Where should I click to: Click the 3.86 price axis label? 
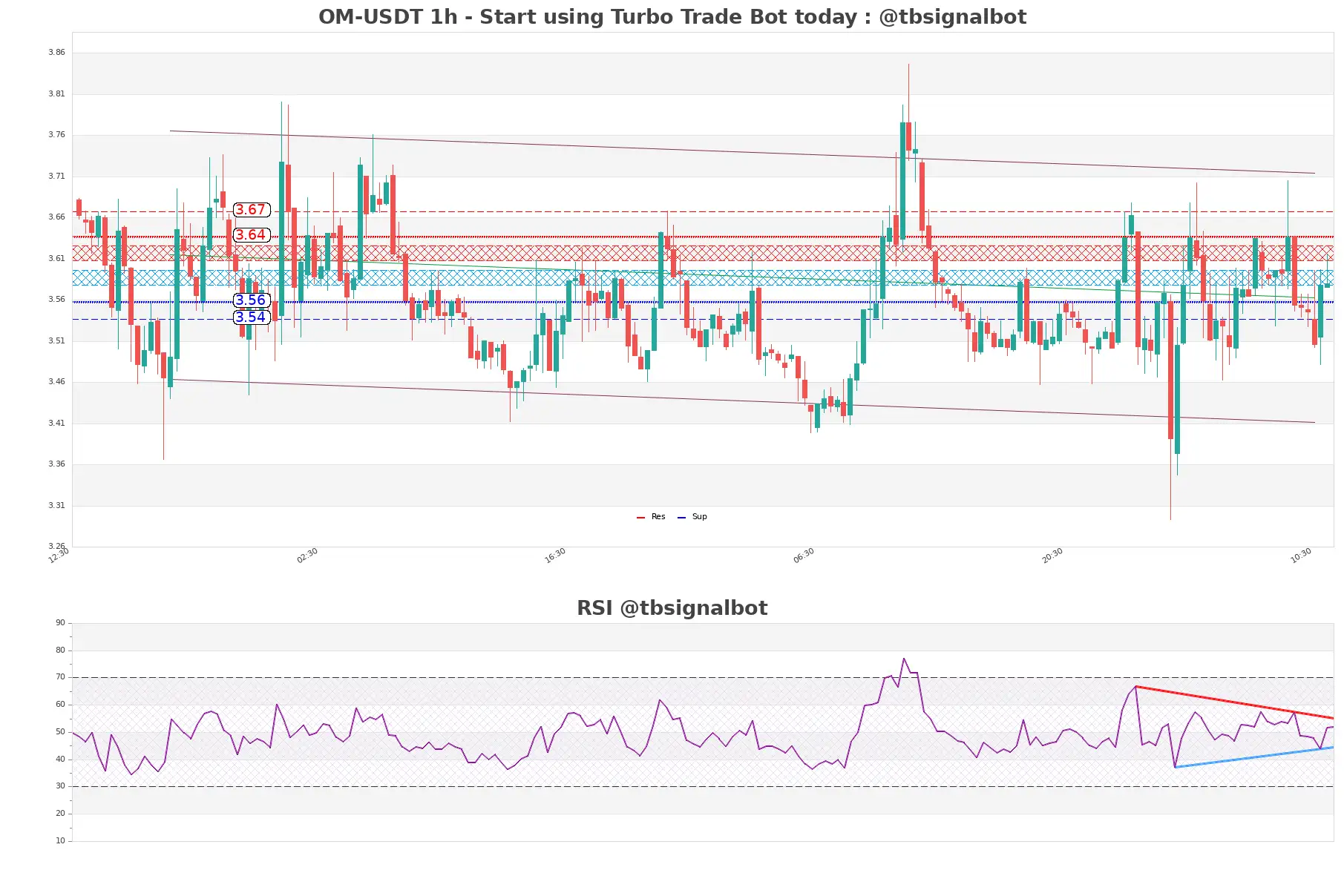tap(56, 53)
